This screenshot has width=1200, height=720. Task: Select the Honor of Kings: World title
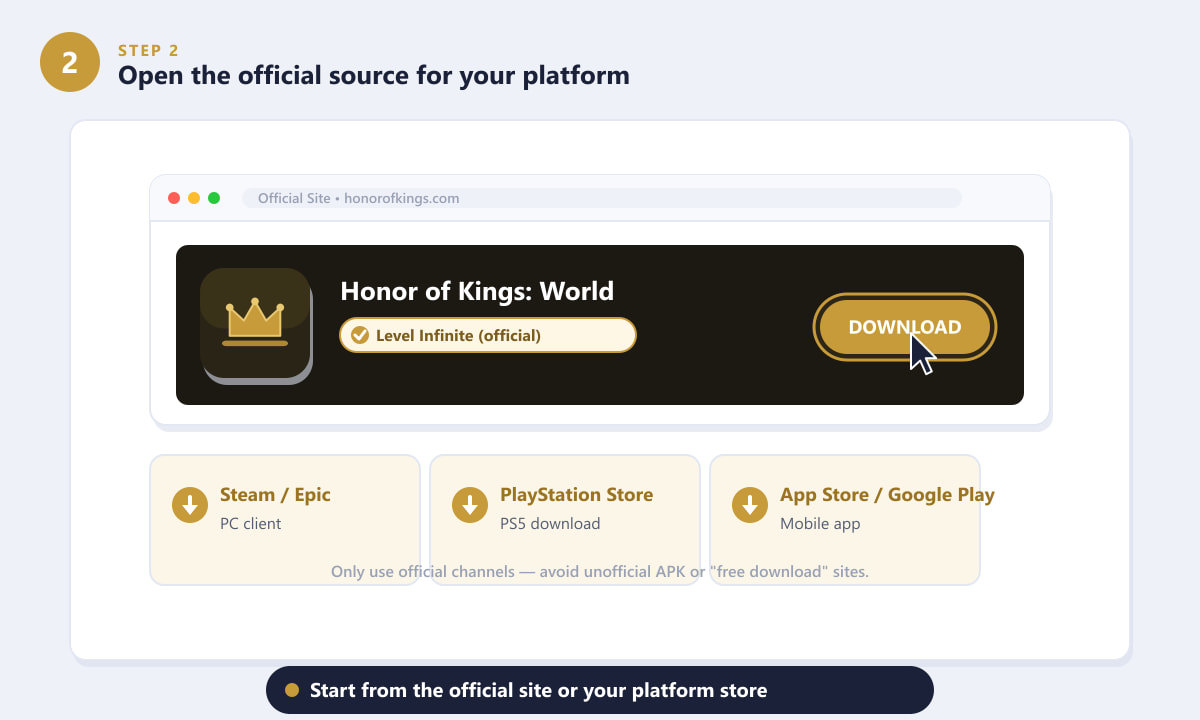click(477, 291)
